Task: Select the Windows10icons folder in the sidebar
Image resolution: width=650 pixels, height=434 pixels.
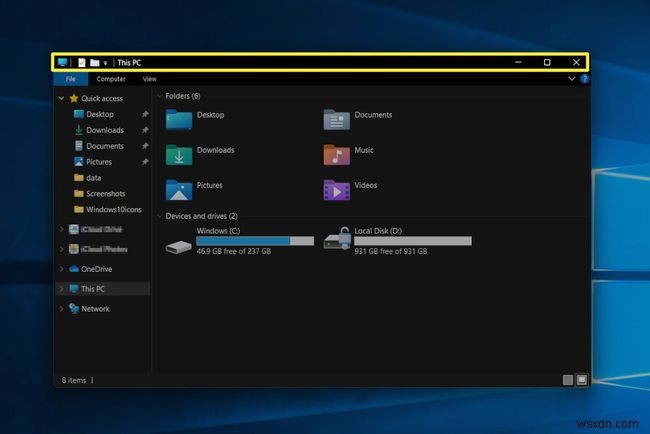Action: coord(114,209)
